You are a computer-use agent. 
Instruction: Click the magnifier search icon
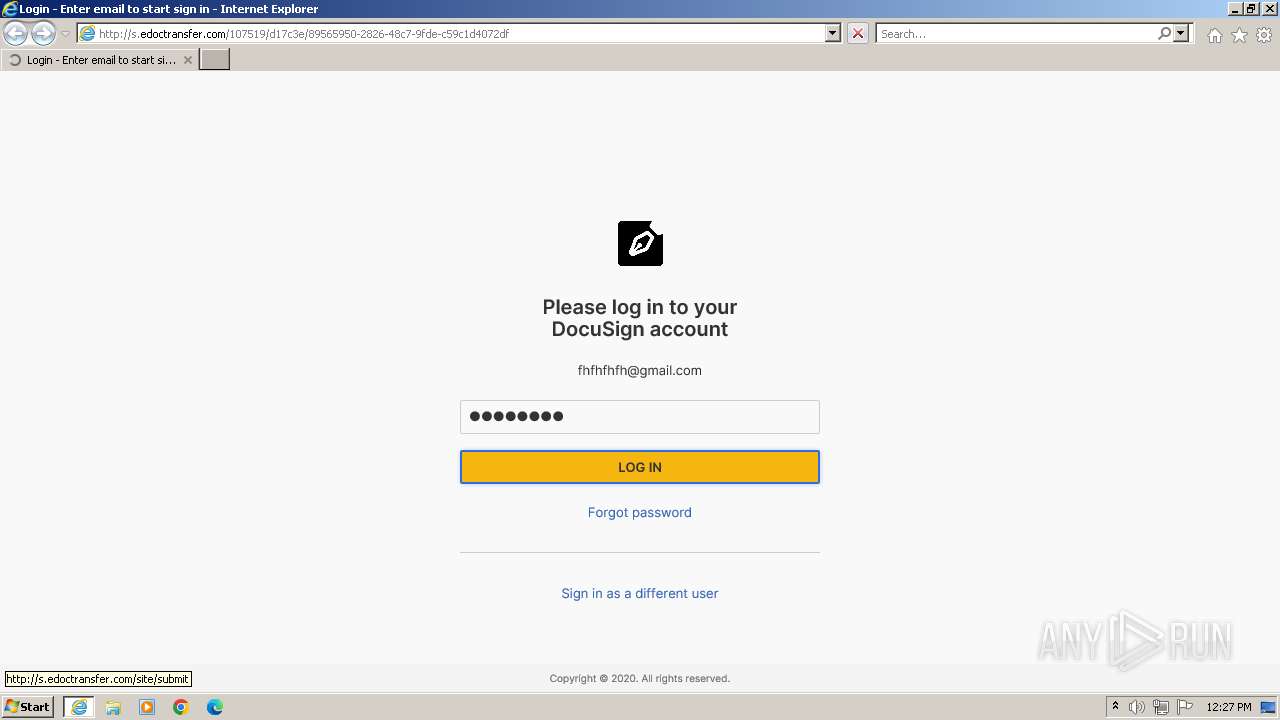(x=1164, y=34)
